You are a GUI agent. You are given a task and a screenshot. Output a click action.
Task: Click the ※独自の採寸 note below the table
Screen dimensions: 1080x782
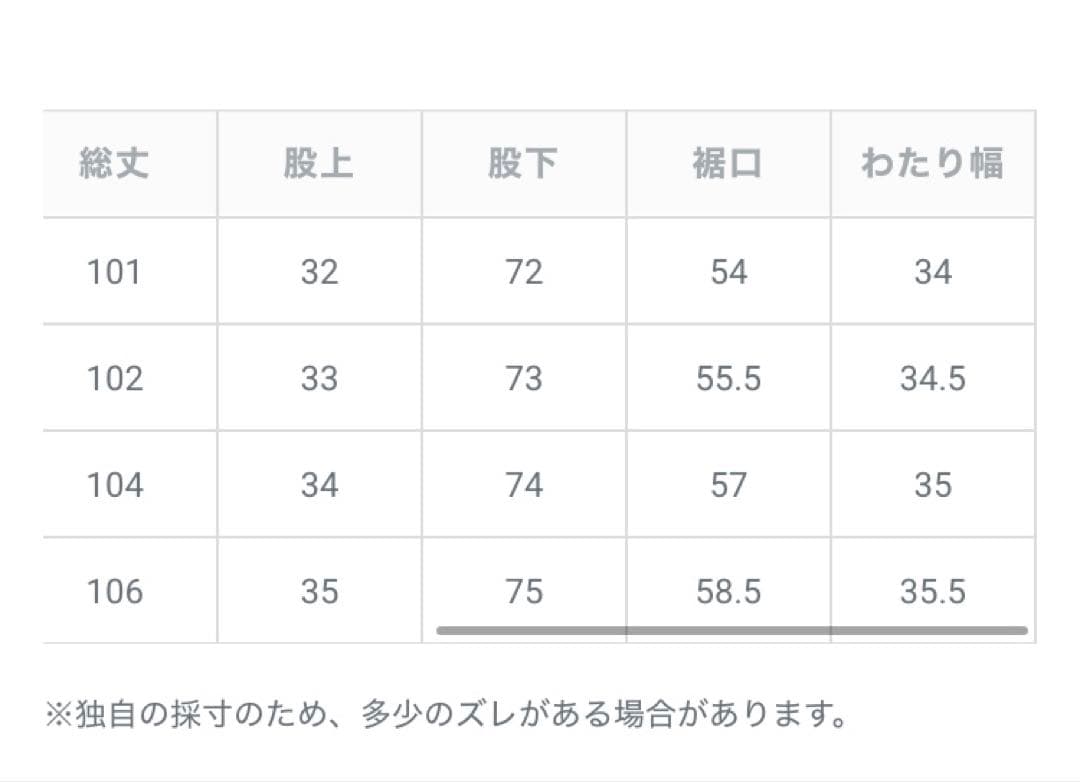pyautogui.click(x=446, y=716)
